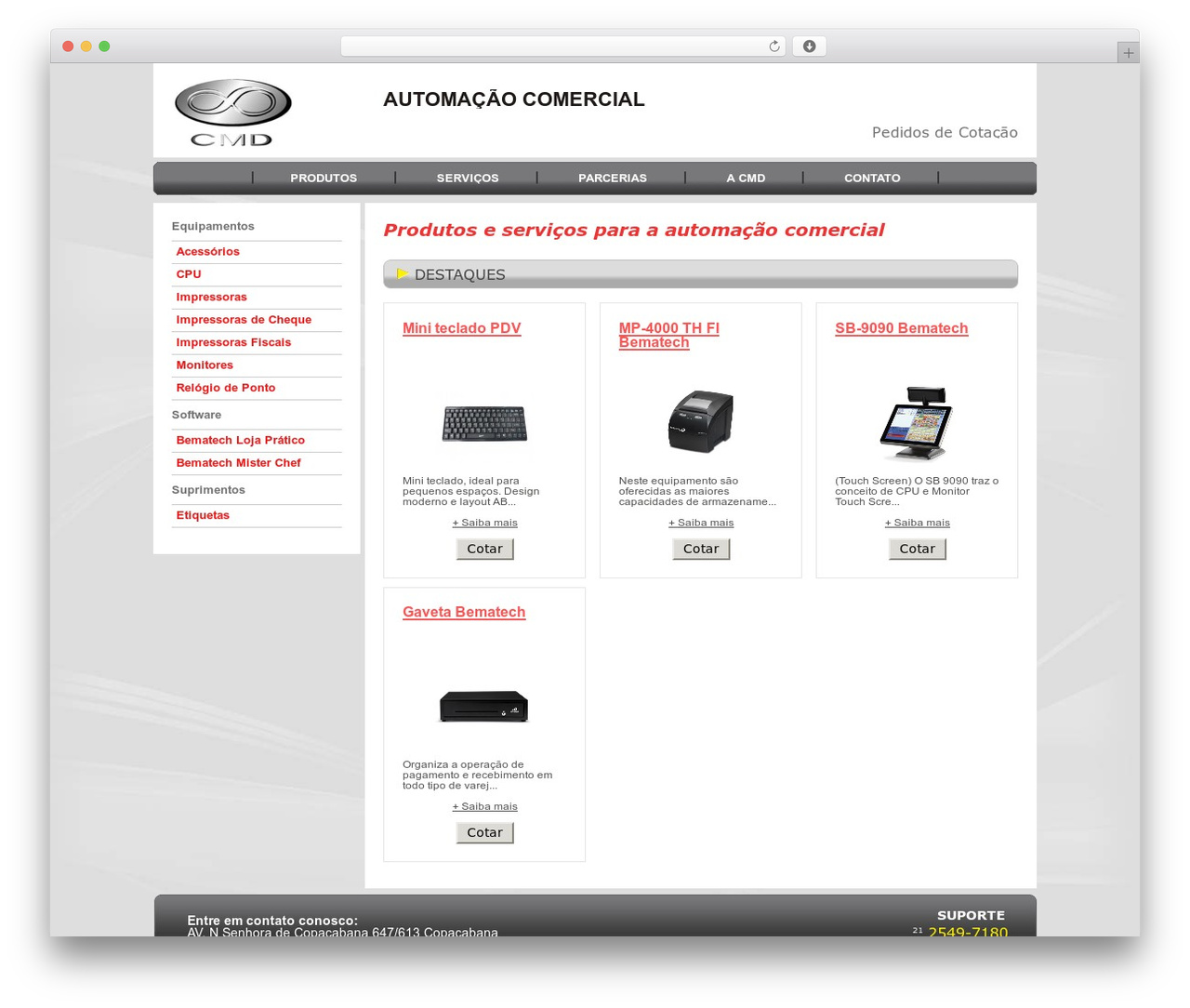Hit Cotar button for Gaveta Bematech
1190x1008 pixels.
[x=484, y=832]
